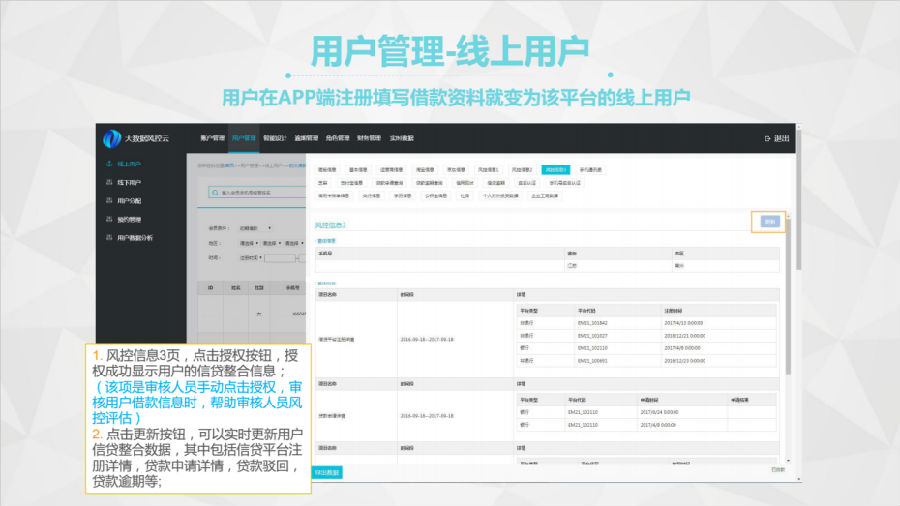This screenshot has height=506, width=900.
Task: Click the search keyword input field
Action: pos(260,192)
